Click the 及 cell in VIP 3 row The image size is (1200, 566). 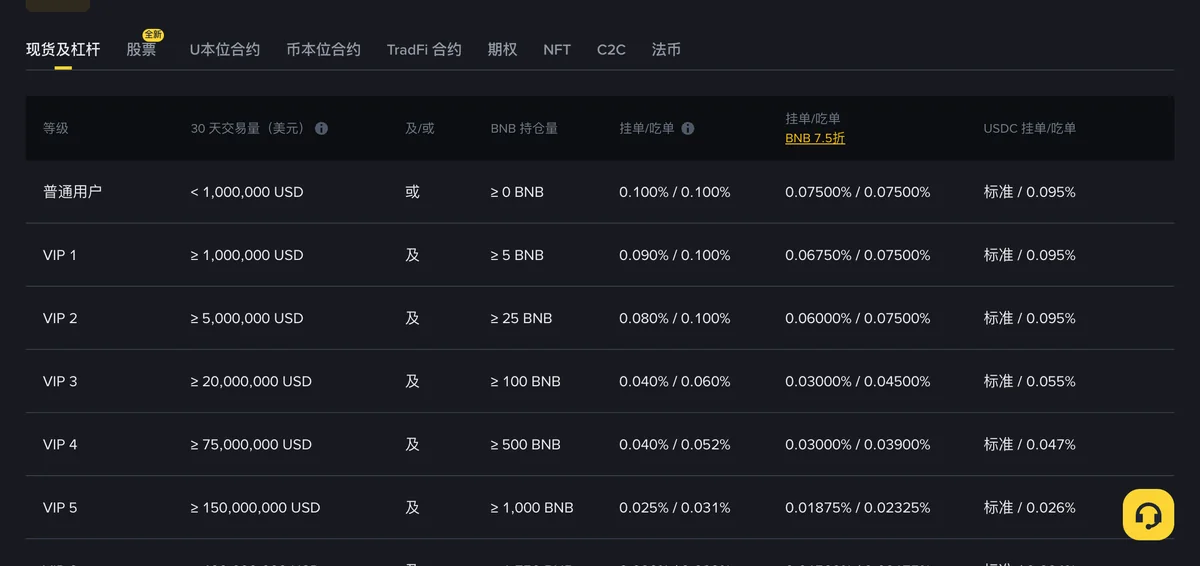(412, 381)
